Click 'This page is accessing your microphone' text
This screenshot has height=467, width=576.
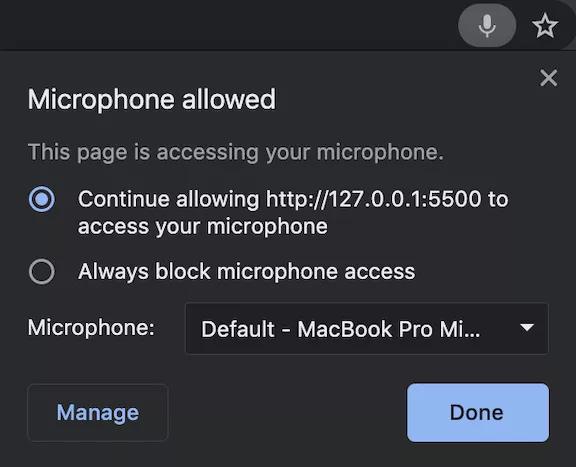tap(236, 152)
